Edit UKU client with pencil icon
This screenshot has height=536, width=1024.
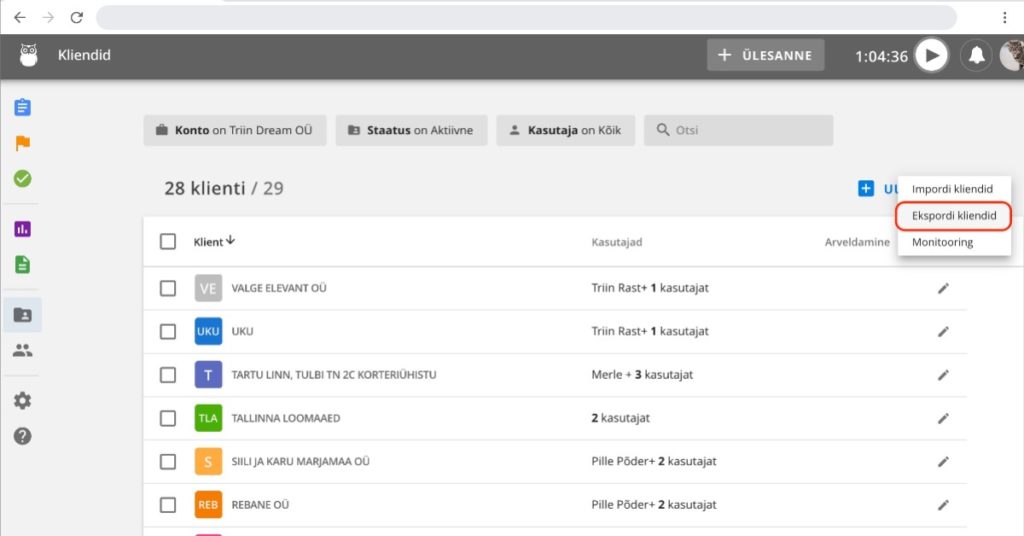[943, 332]
